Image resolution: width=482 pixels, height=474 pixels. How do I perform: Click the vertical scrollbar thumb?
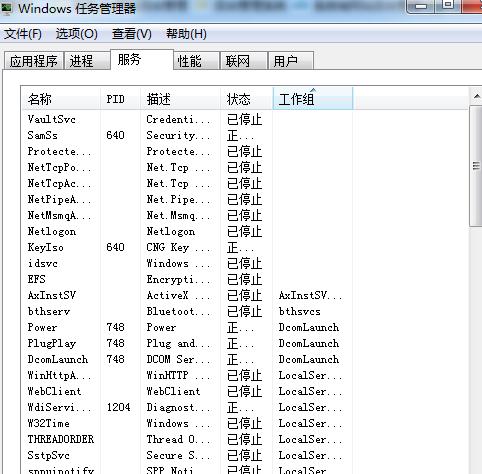pos(476,166)
